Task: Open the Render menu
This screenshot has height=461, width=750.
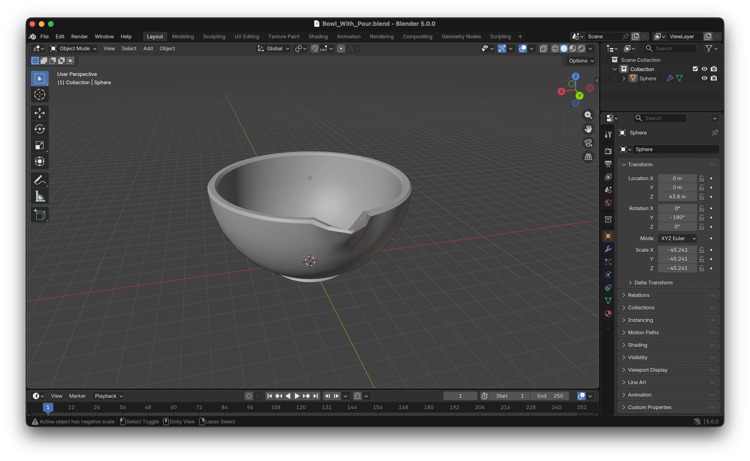Action: tap(79, 36)
